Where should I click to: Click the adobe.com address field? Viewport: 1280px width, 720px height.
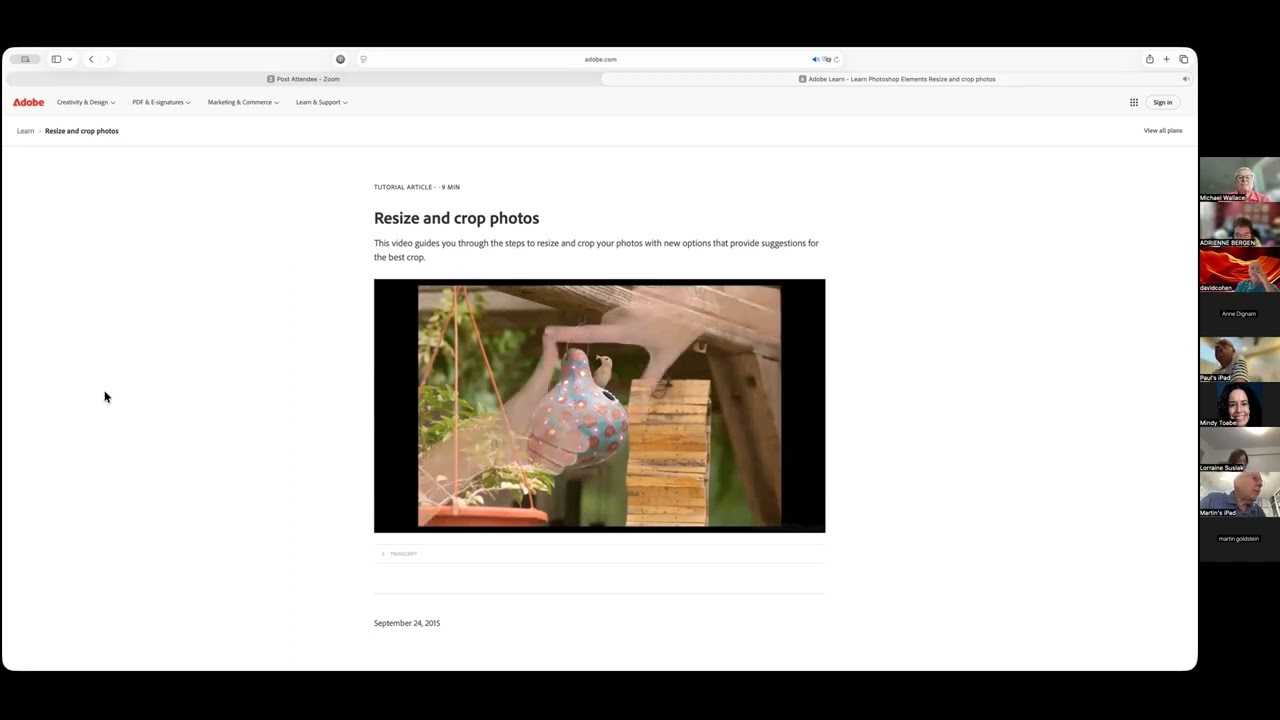(x=600, y=59)
